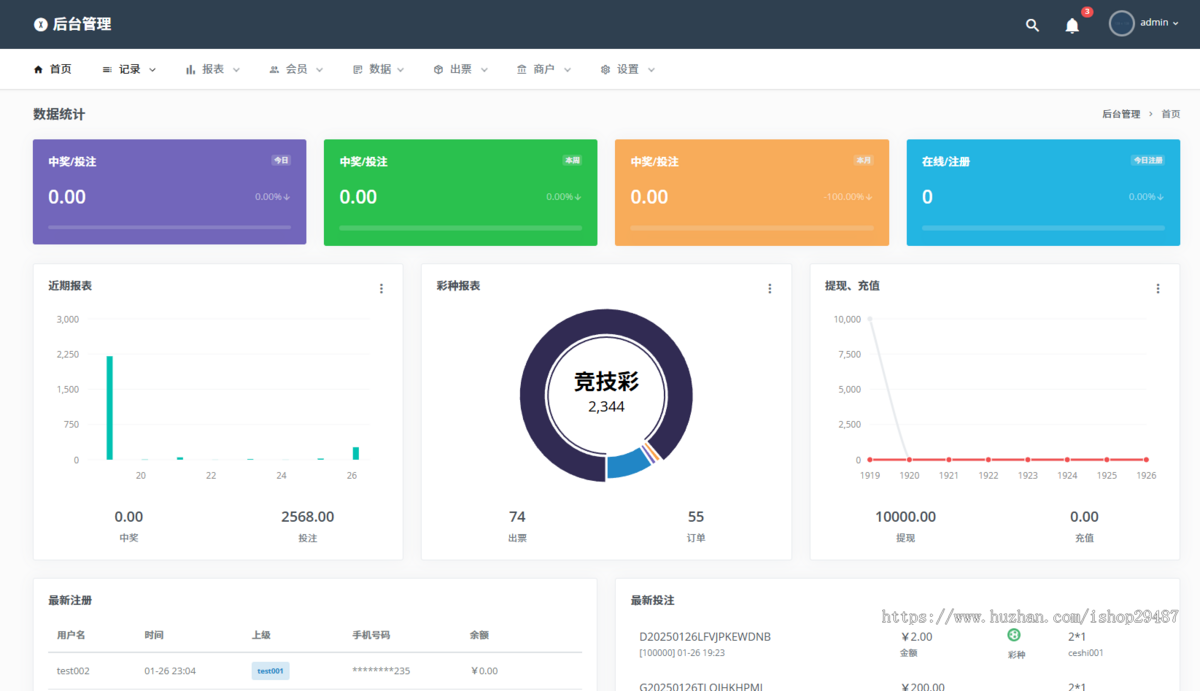1200x691 pixels.
Task: Click the bar chart icon beside 报表
Action: click(x=190, y=70)
